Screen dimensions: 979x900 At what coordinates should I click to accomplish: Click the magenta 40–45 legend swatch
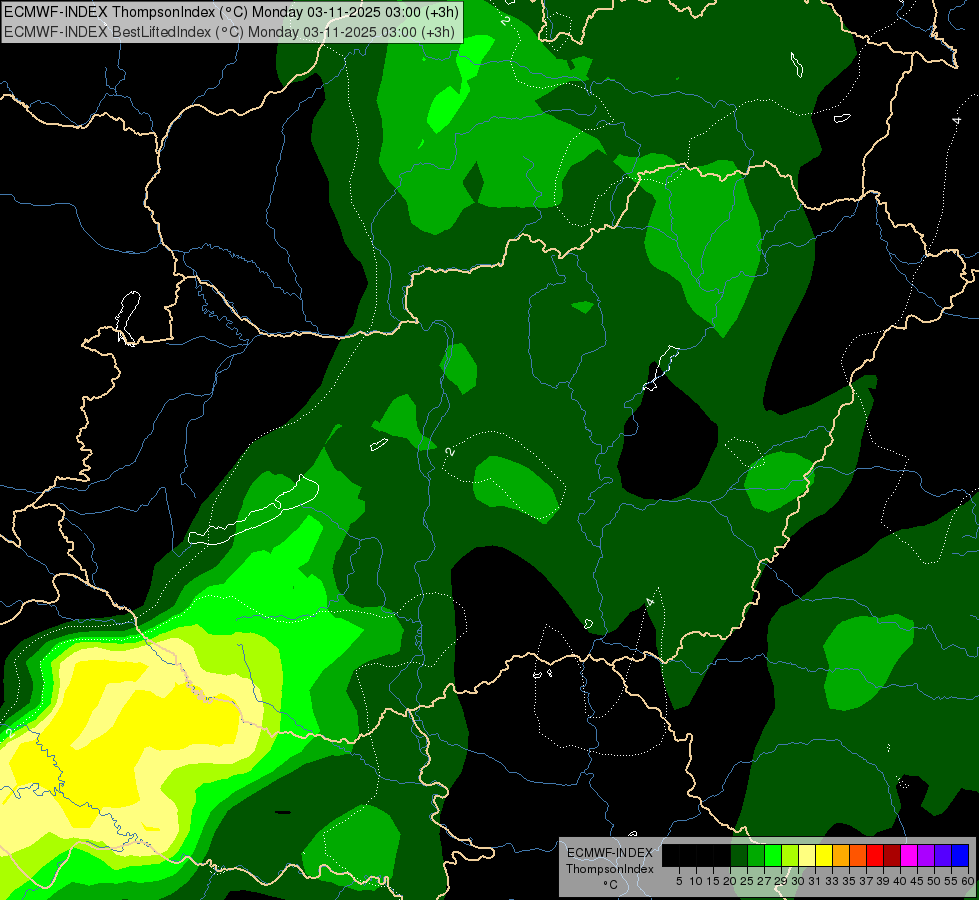pyautogui.click(x=909, y=856)
